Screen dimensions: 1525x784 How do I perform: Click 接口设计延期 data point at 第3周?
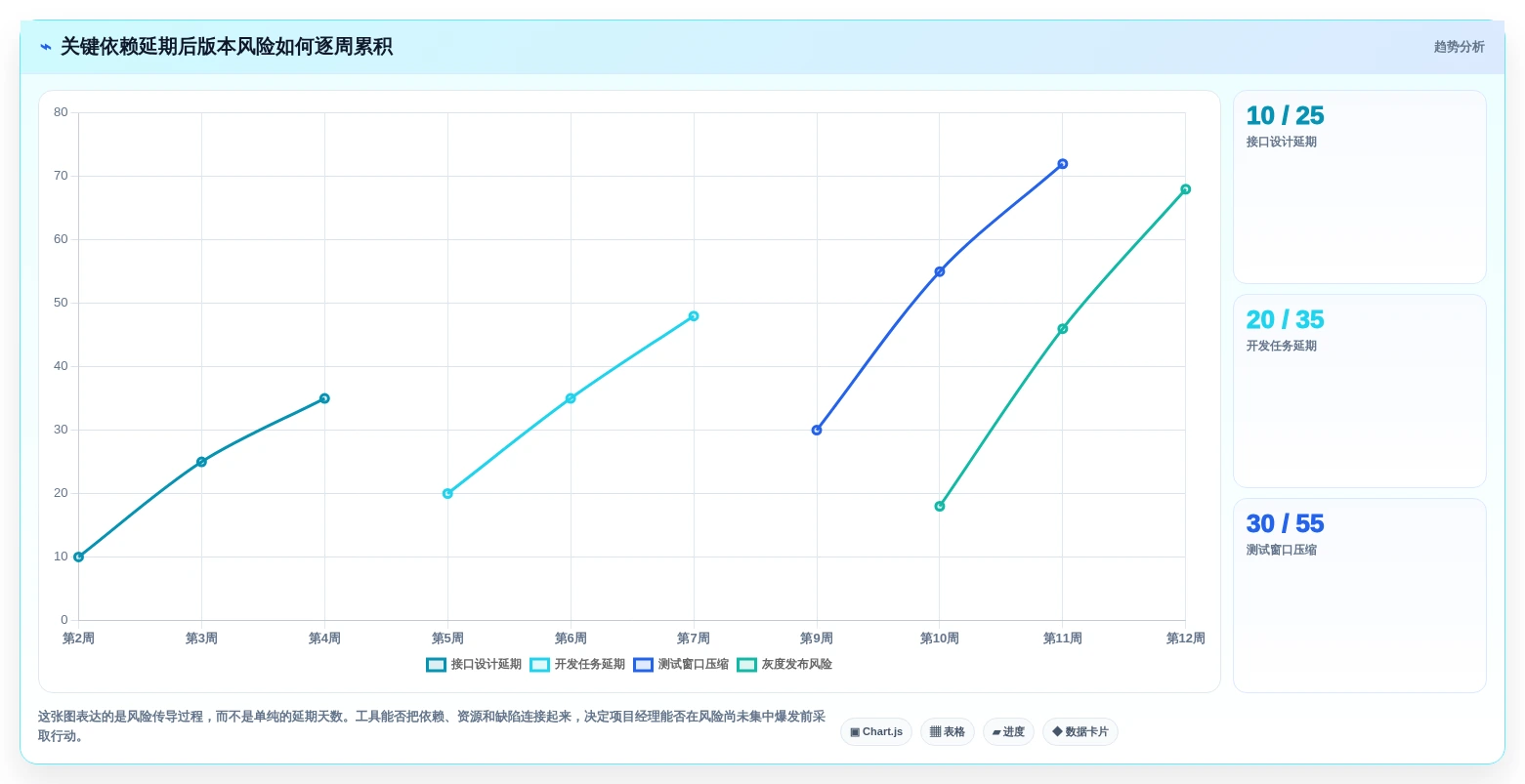(x=201, y=462)
